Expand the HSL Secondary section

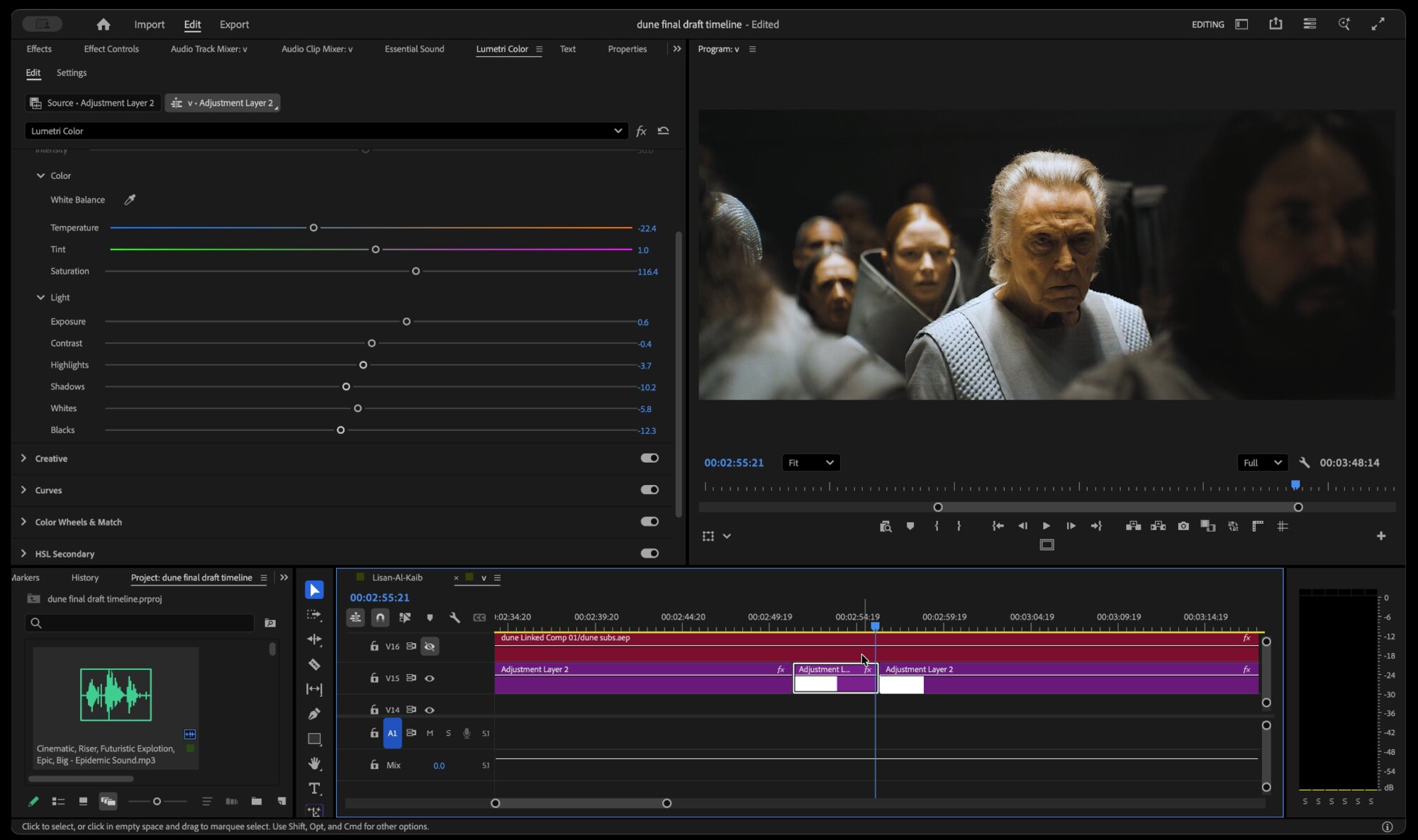click(23, 554)
